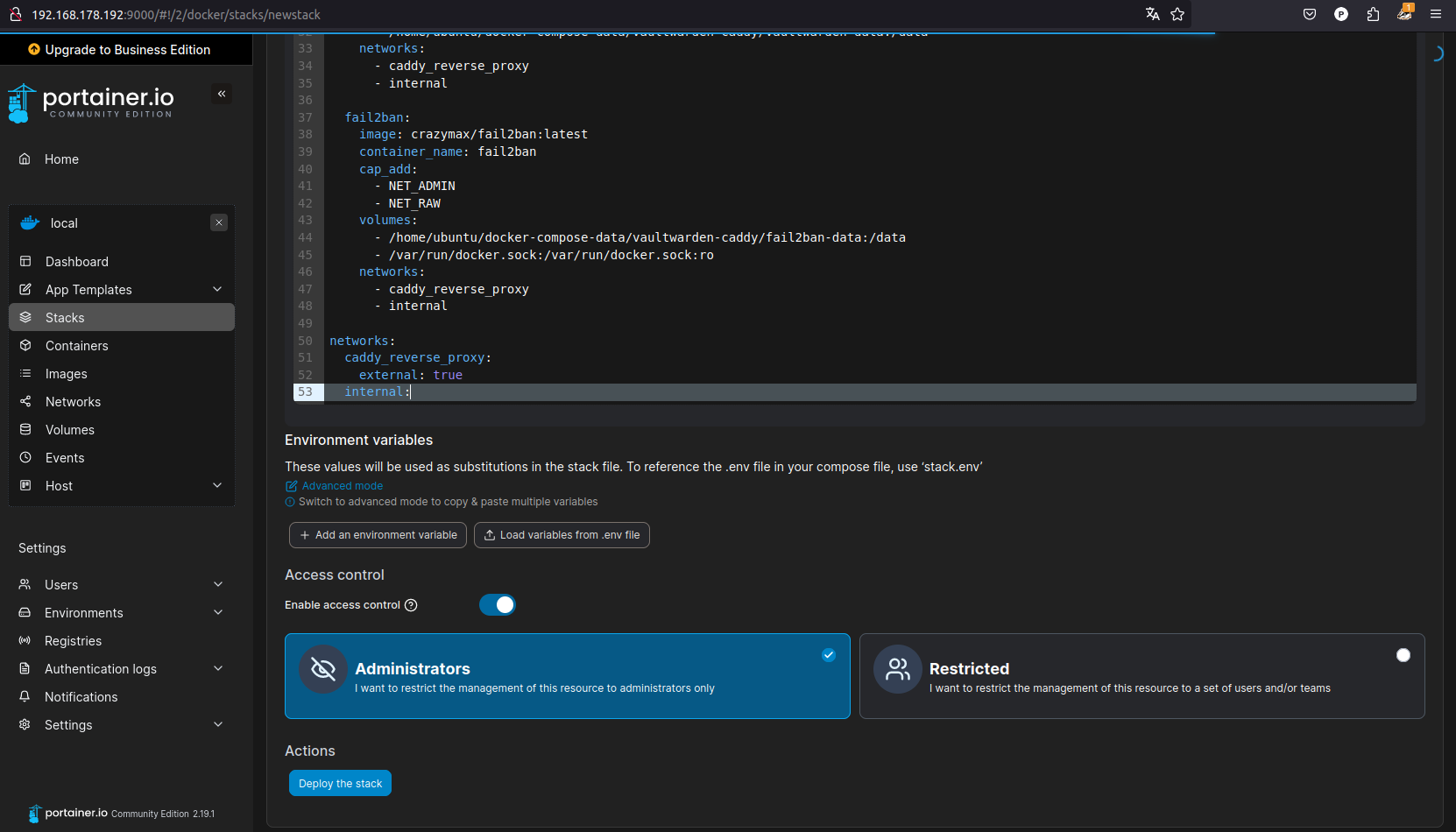Close the local environment with X icon
Viewport: 1456px width, 832px height.
(x=219, y=222)
